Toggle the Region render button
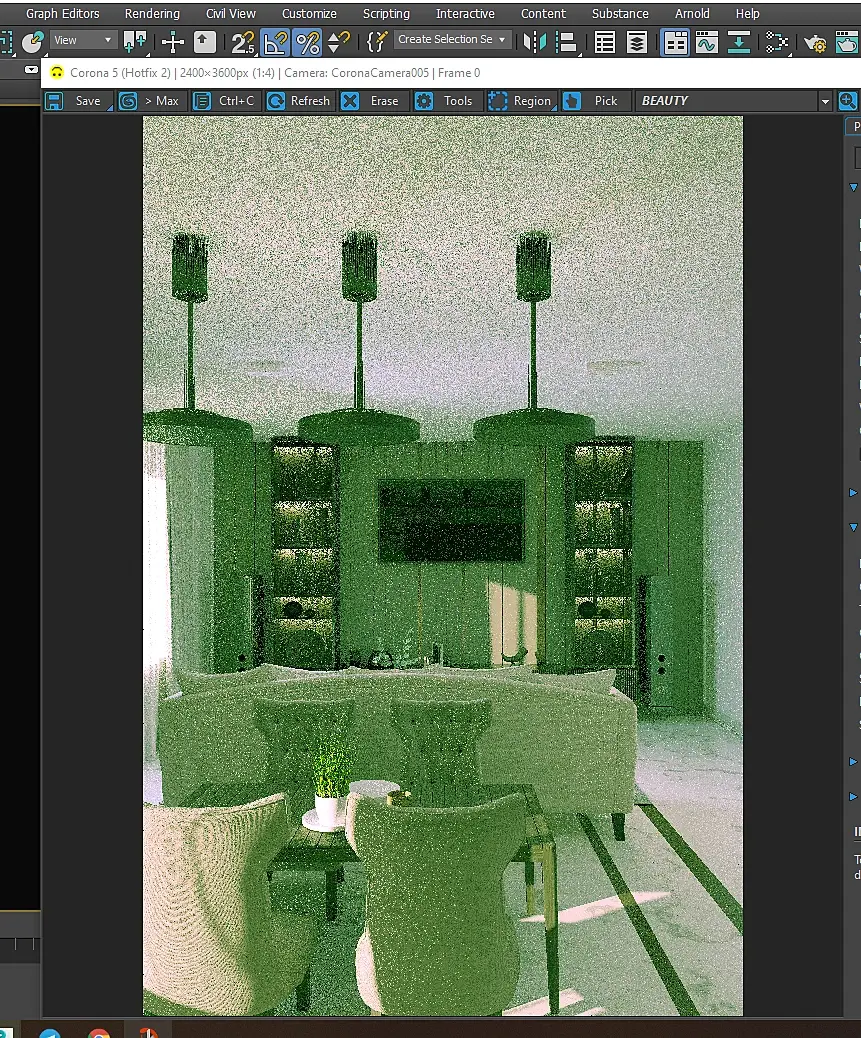 pos(520,101)
